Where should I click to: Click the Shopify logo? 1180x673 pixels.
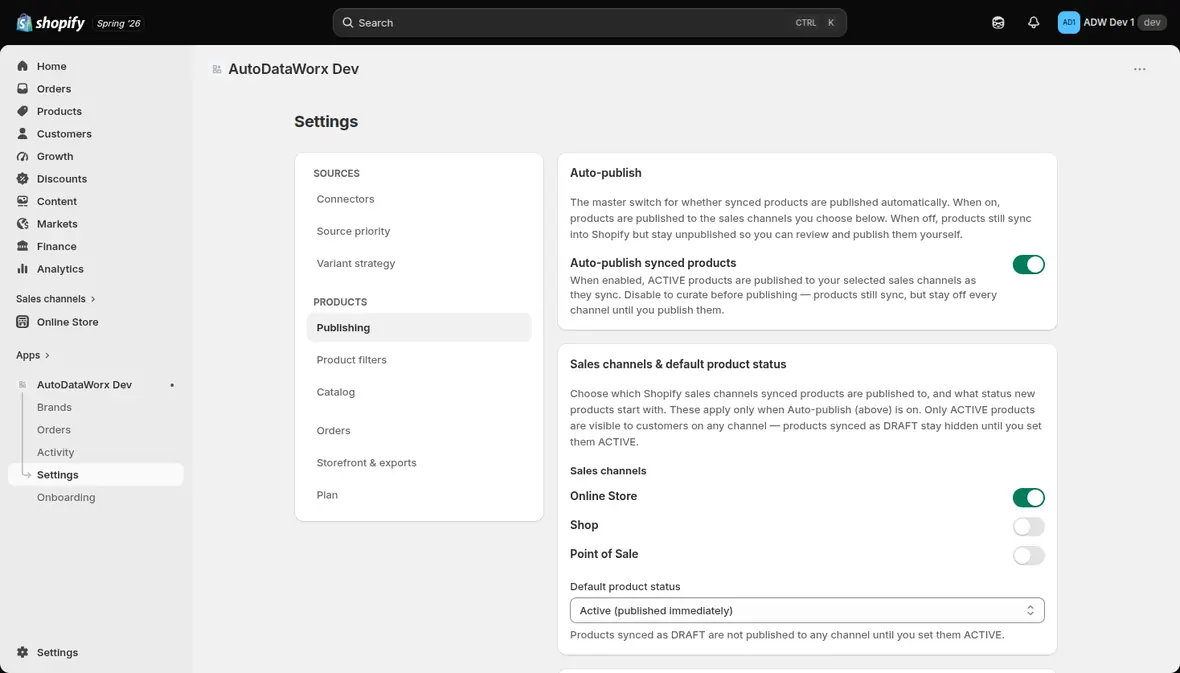[x=50, y=23]
